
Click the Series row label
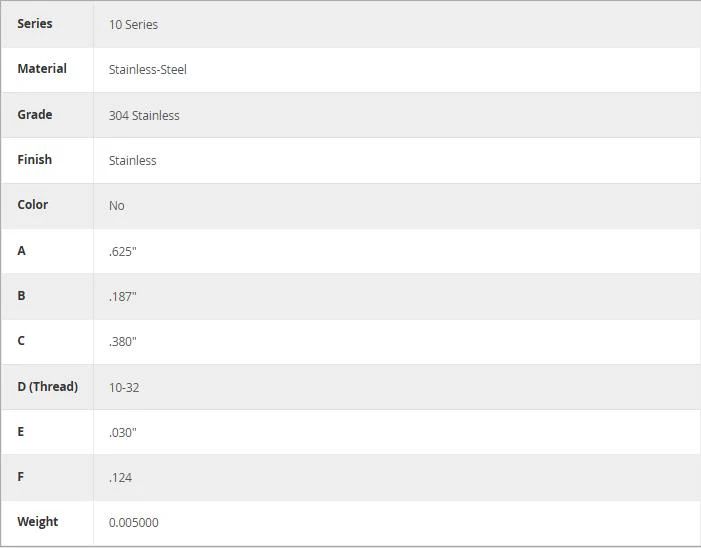click(35, 24)
